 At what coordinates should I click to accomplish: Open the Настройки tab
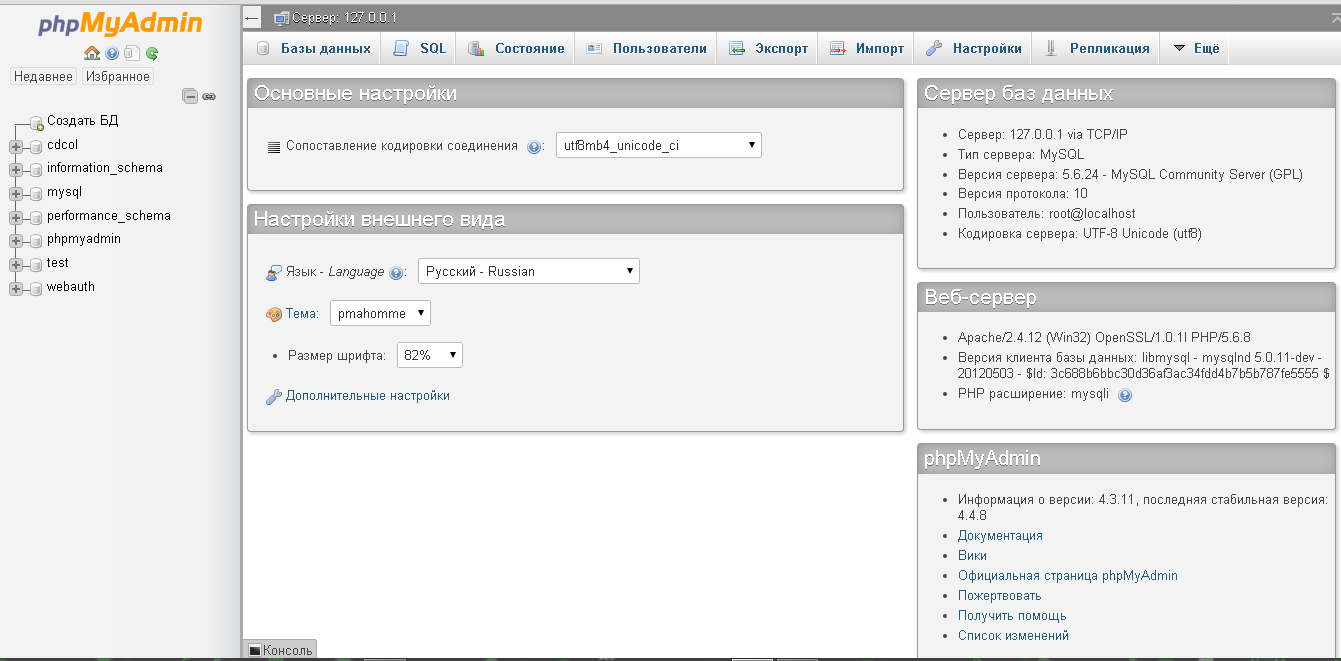[x=974, y=48]
